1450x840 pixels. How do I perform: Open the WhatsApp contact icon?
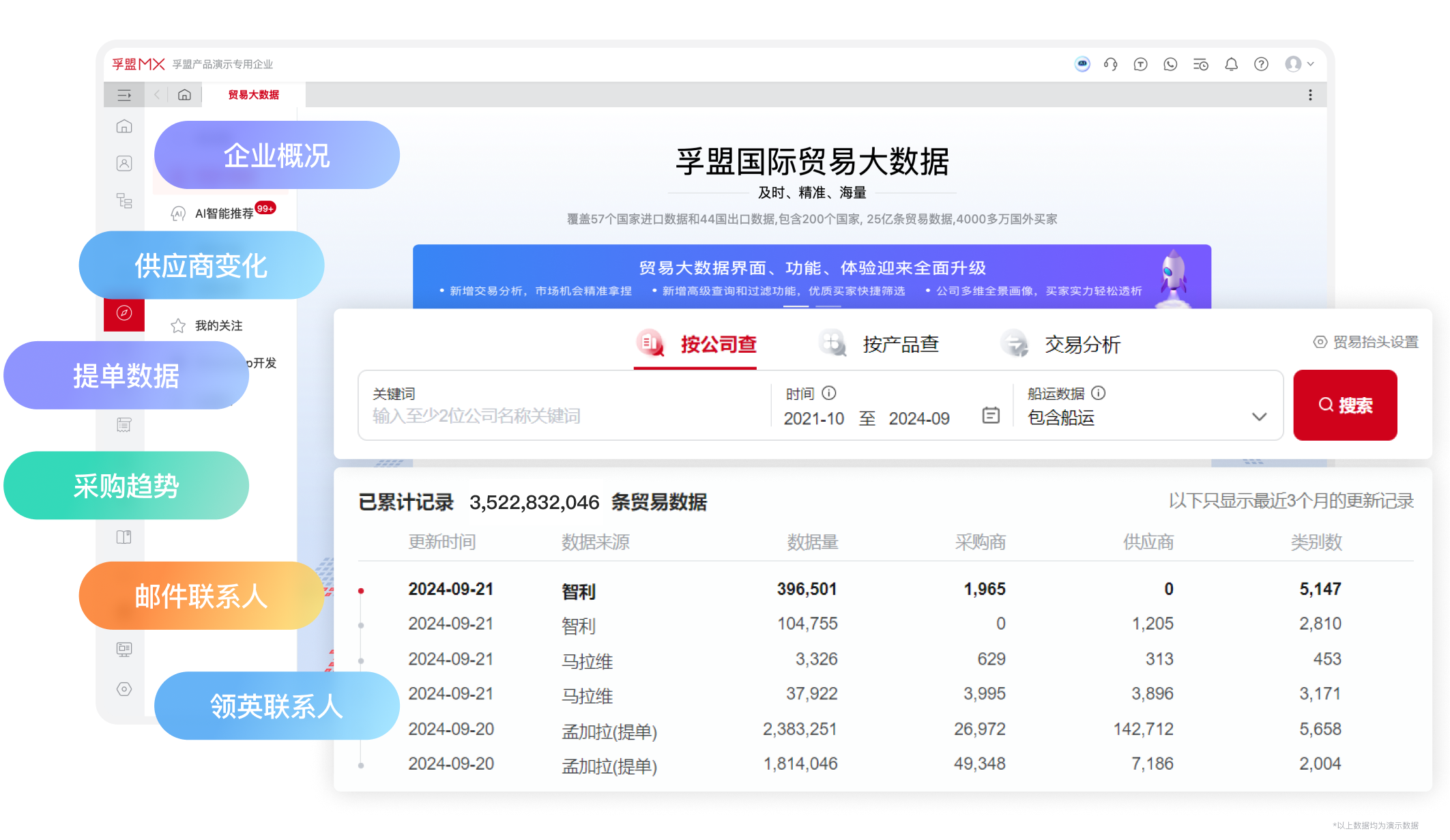point(1171,64)
